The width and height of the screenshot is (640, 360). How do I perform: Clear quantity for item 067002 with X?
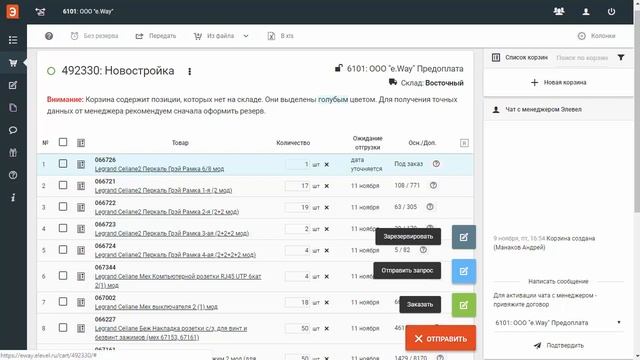[327, 302]
